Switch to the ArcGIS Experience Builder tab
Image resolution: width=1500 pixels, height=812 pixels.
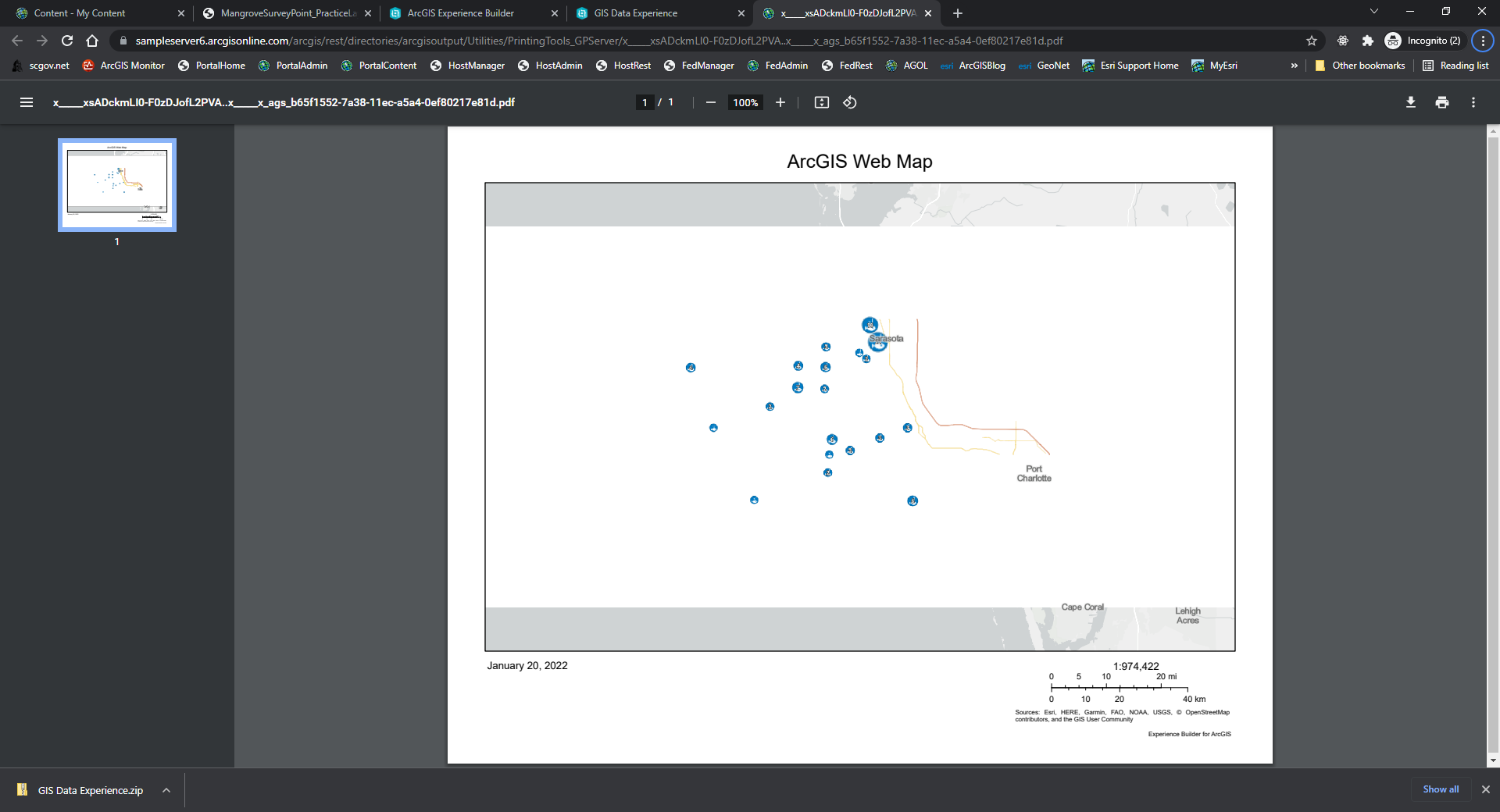[x=461, y=13]
